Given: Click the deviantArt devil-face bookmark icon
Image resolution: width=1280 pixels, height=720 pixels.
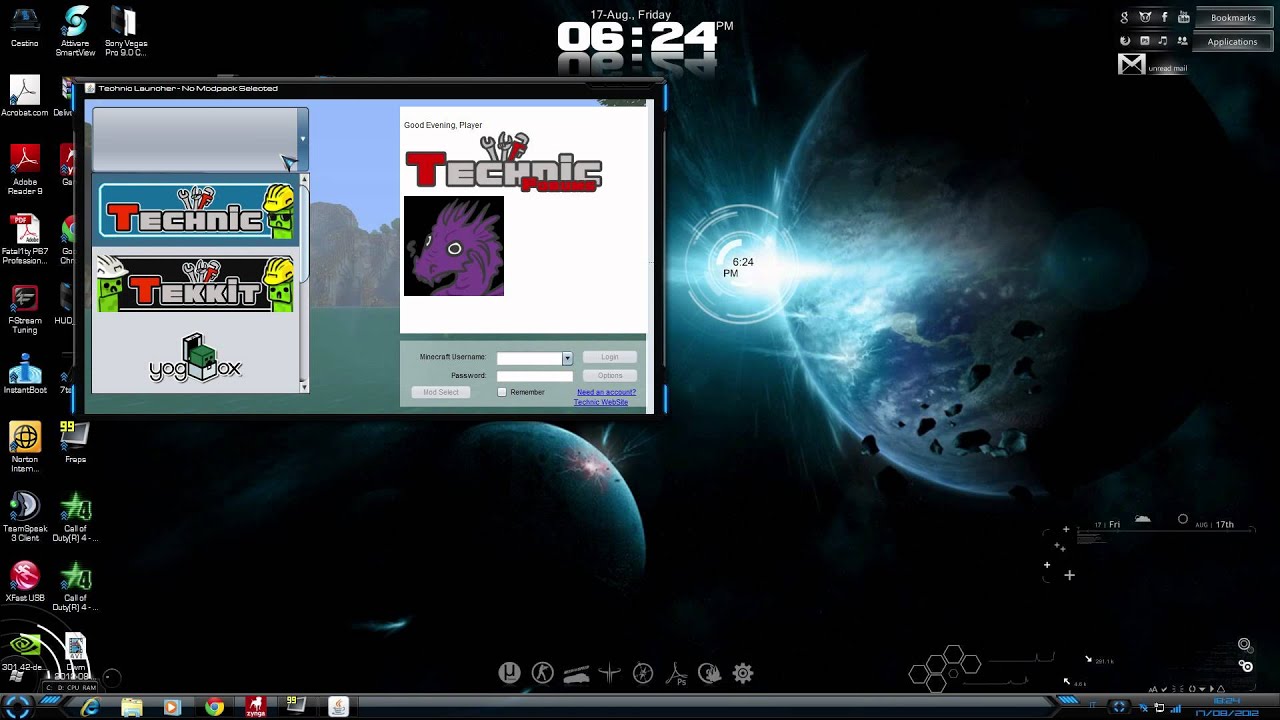Looking at the screenshot, I should [x=1145, y=17].
